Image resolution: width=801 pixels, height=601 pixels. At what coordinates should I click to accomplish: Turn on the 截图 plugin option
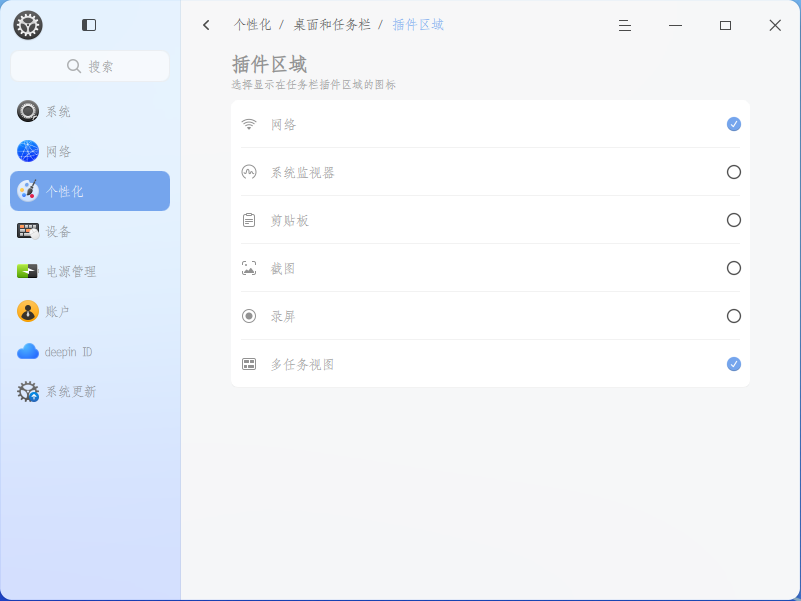(x=734, y=268)
